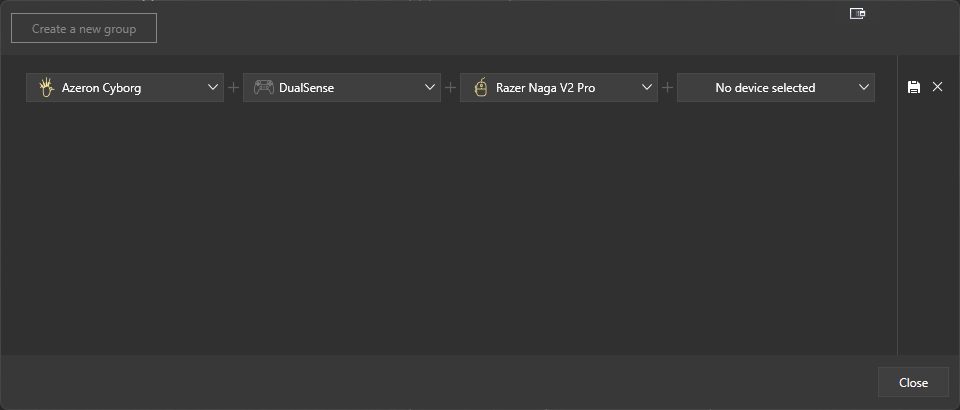Click the DualSense gamepad icon
This screenshot has height=410, width=960.
click(x=263, y=88)
